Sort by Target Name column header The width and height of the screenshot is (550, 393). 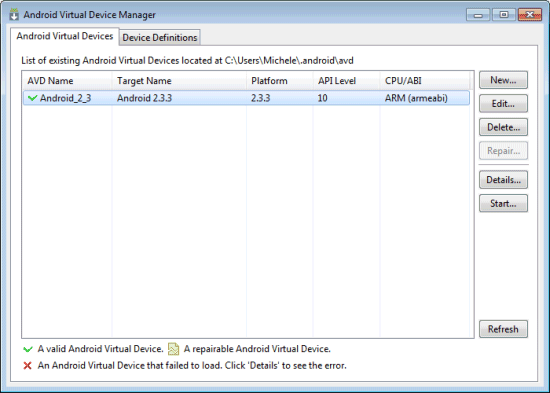[x=179, y=81]
